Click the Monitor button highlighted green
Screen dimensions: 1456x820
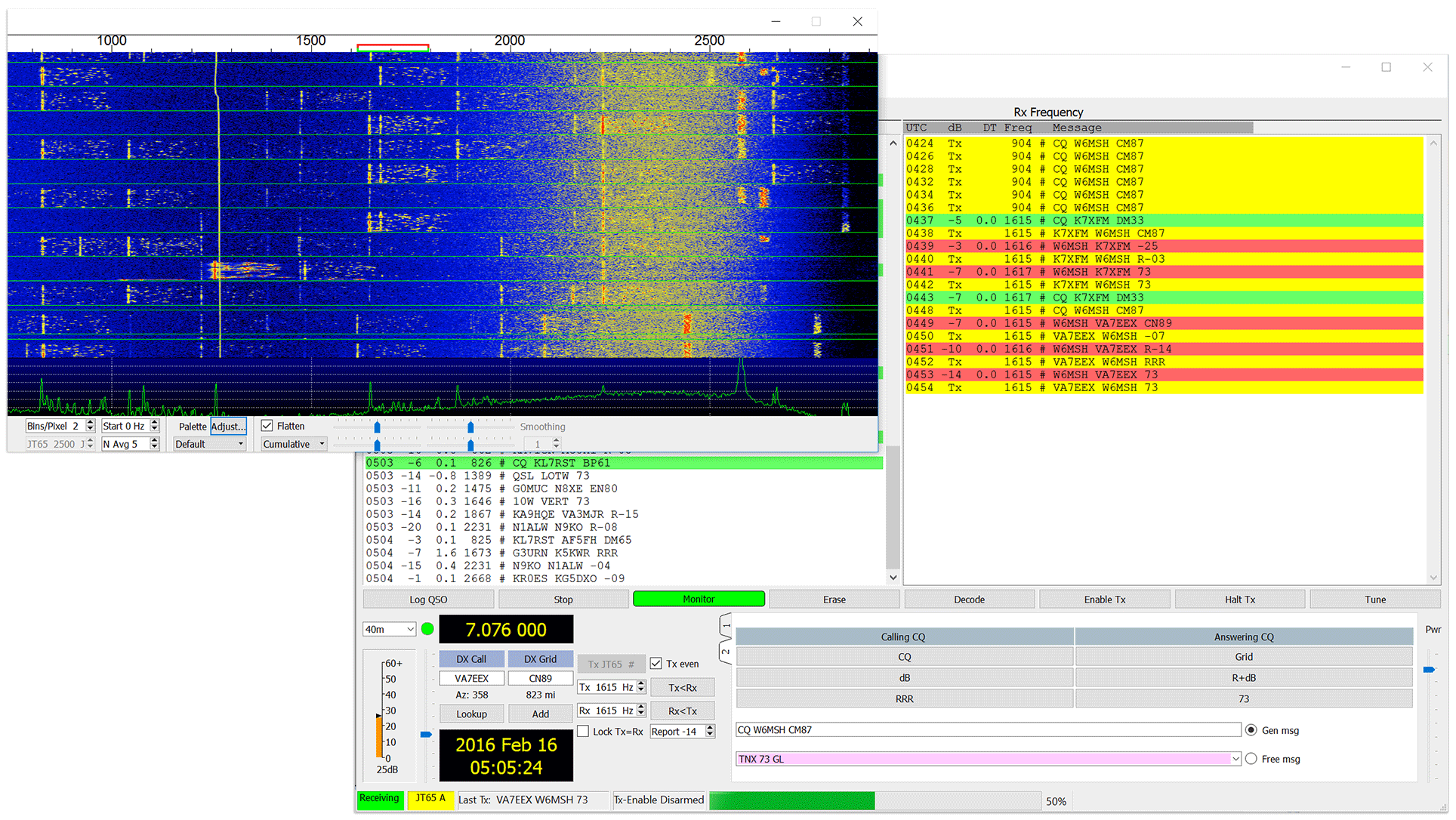[x=699, y=600]
